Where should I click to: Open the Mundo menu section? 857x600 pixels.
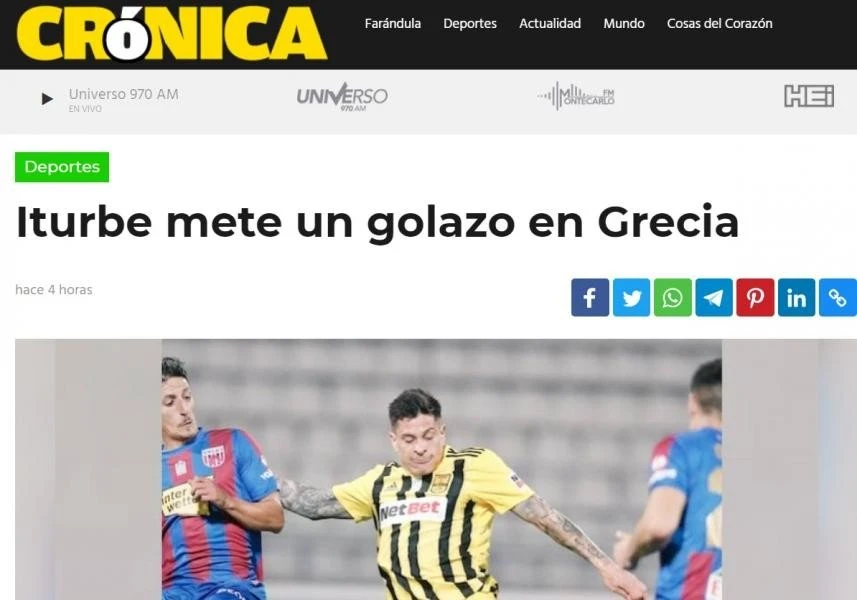point(624,23)
